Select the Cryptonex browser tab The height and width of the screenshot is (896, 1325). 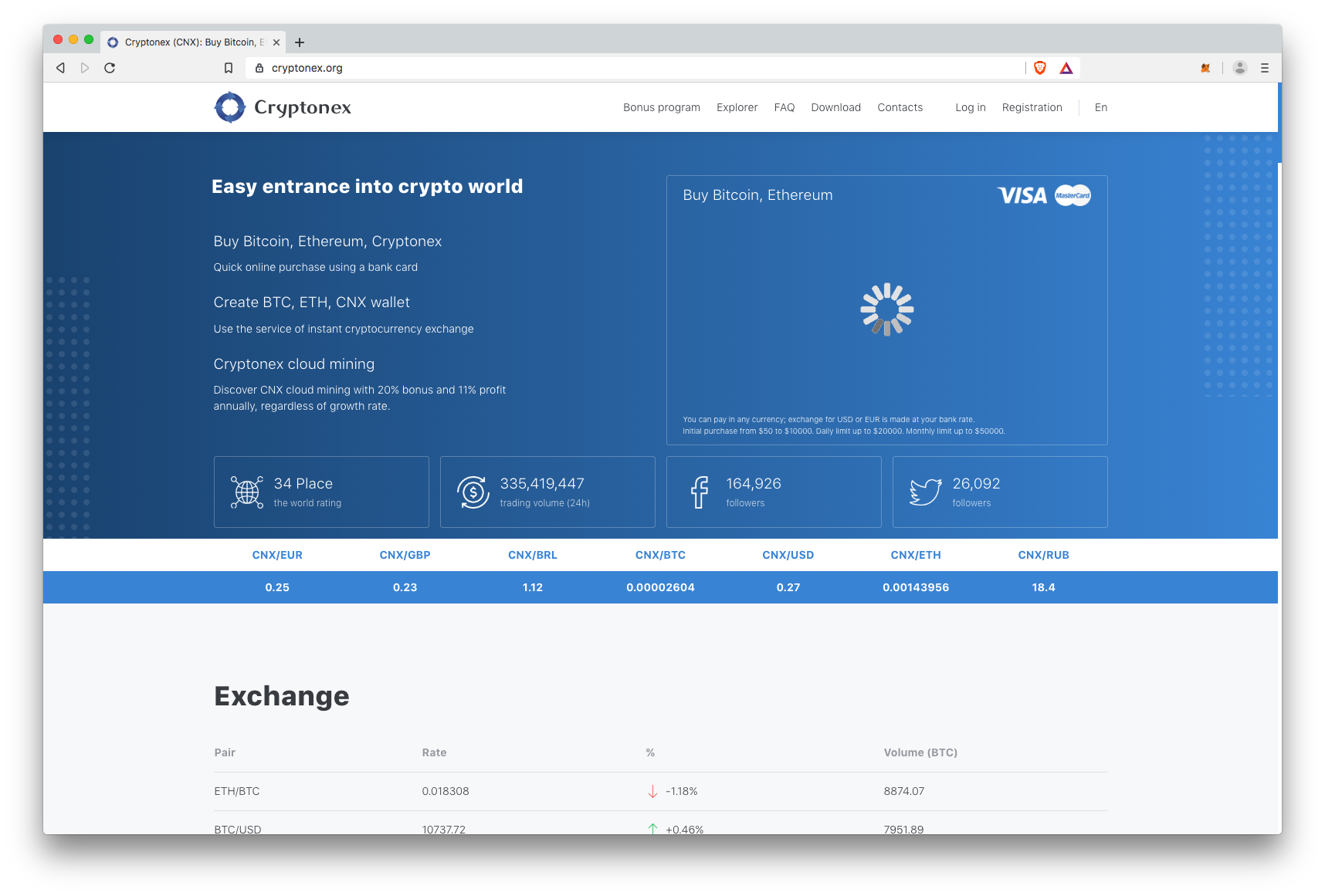(x=193, y=42)
